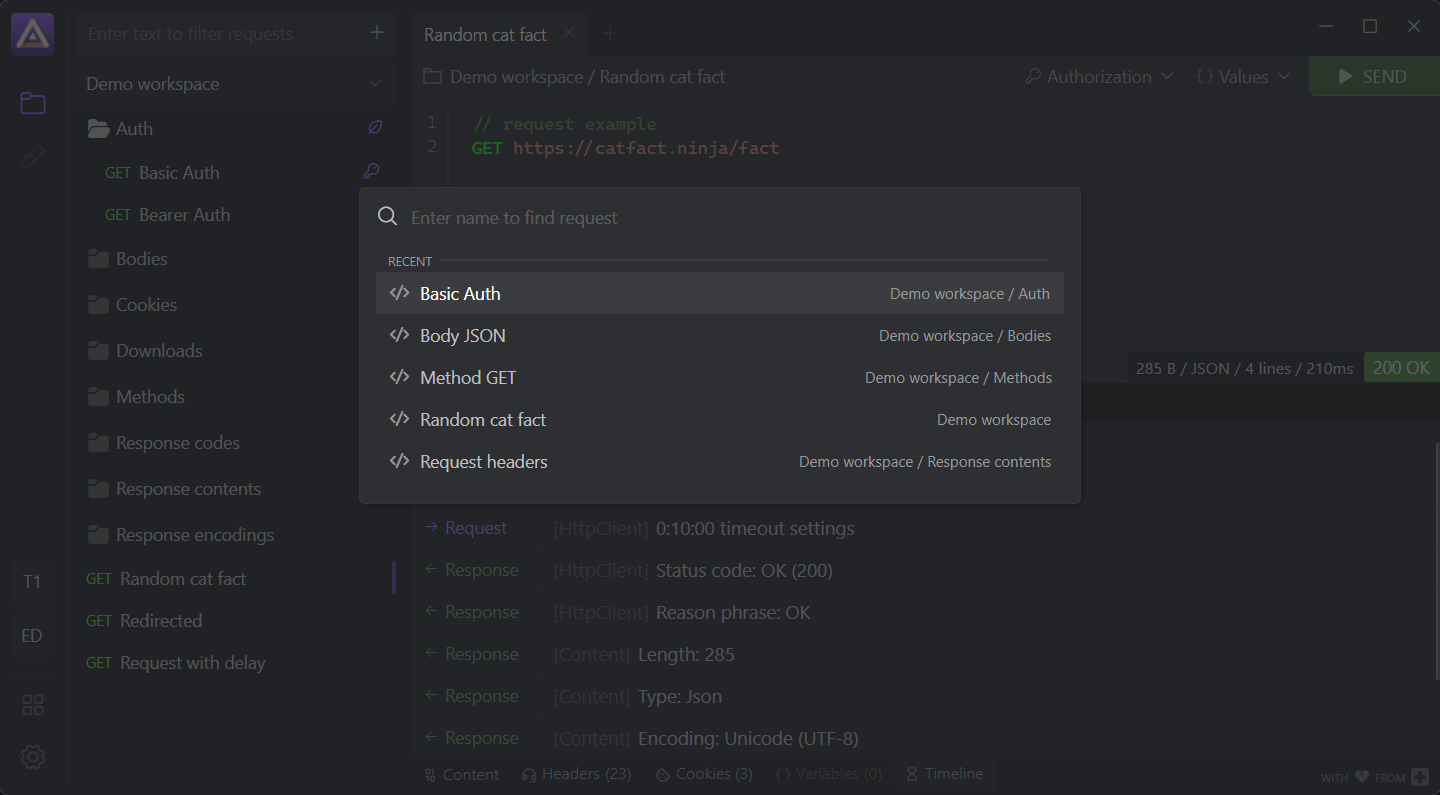Click the catfact.ninja URL in editor

[646, 148]
